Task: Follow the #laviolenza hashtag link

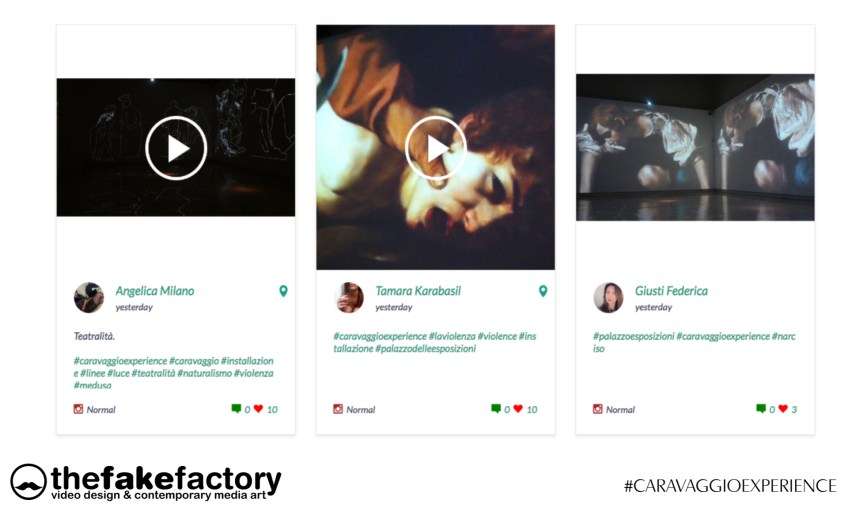Action: coord(452,336)
